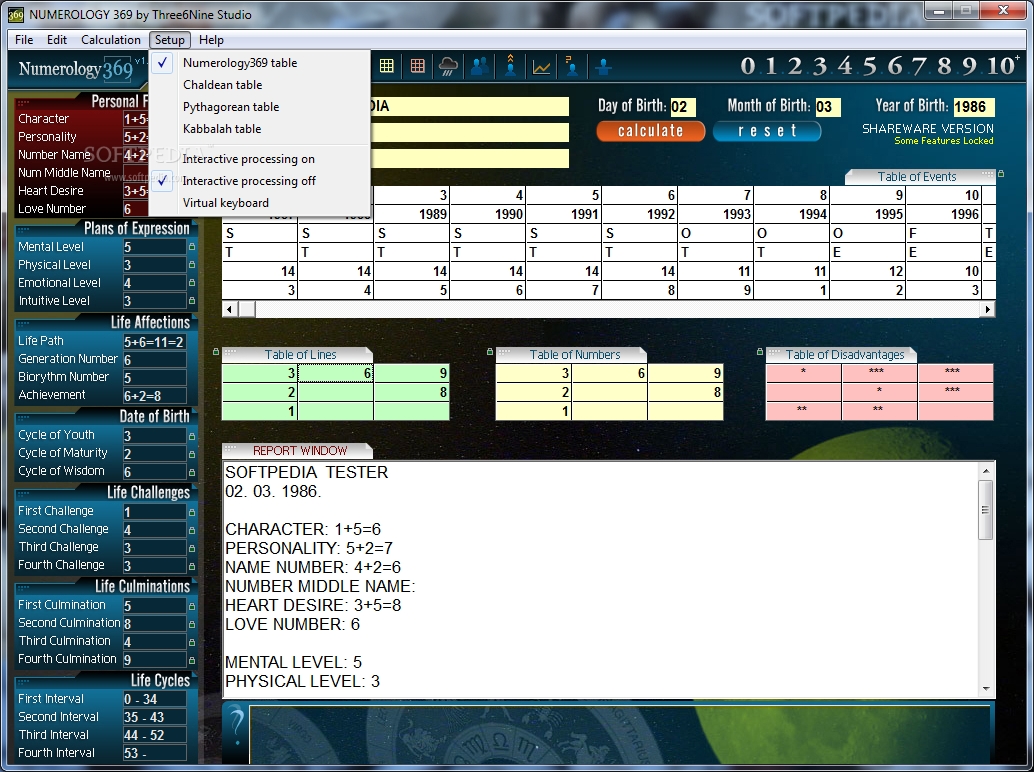Click the lock icon beside Fourth Culmination
1034x772 pixels.
[192, 660]
